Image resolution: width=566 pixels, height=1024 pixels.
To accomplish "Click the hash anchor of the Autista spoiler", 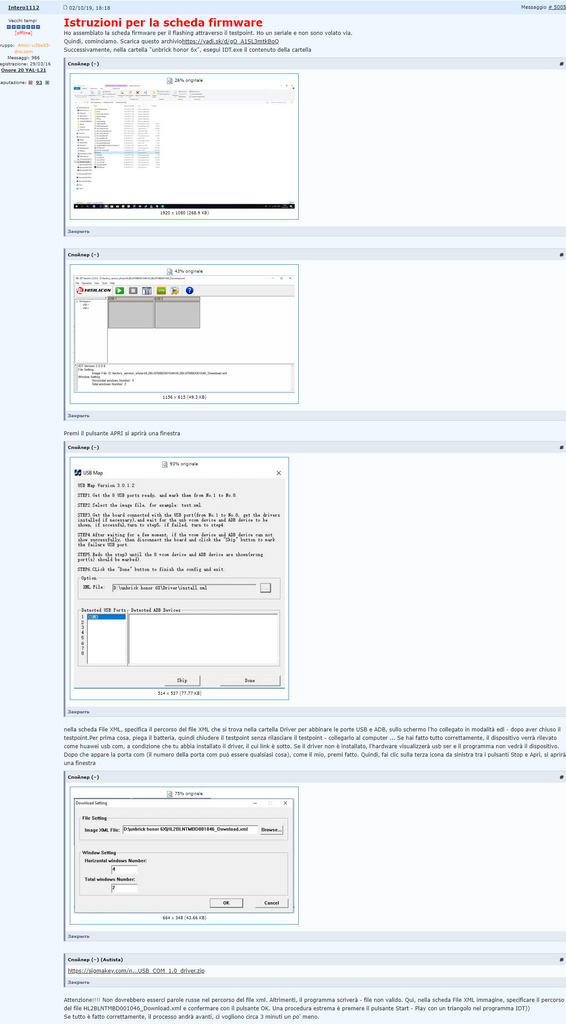I will pos(562,959).
